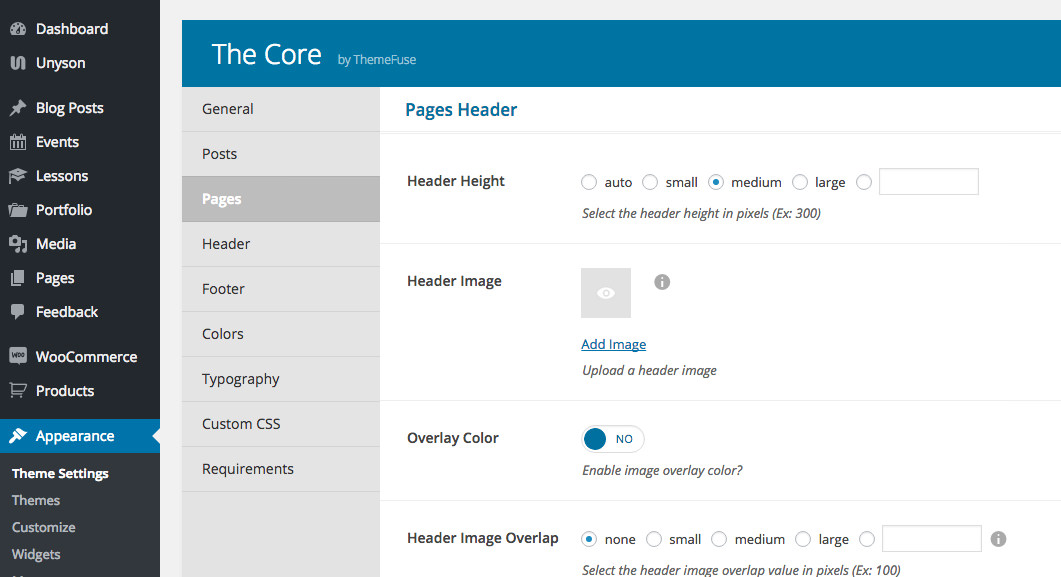The image size is (1061, 577).
Task: Click the Pages Header section title
Action: coord(461,110)
